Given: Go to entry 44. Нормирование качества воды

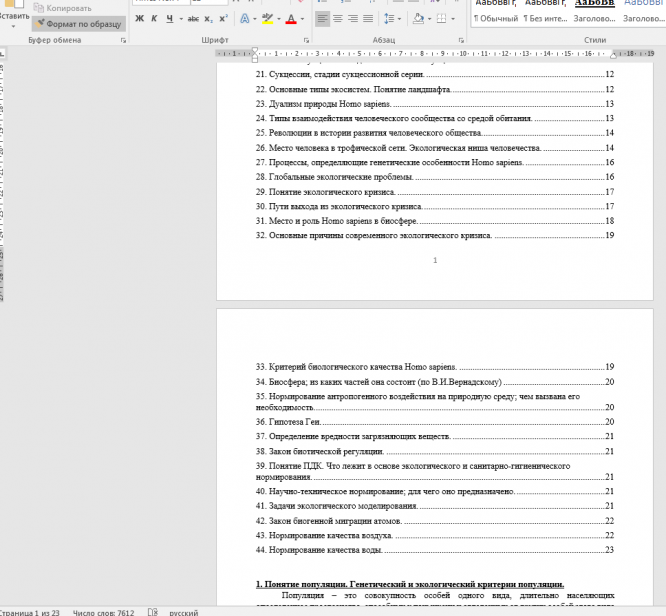Looking at the screenshot, I should (435, 550).
